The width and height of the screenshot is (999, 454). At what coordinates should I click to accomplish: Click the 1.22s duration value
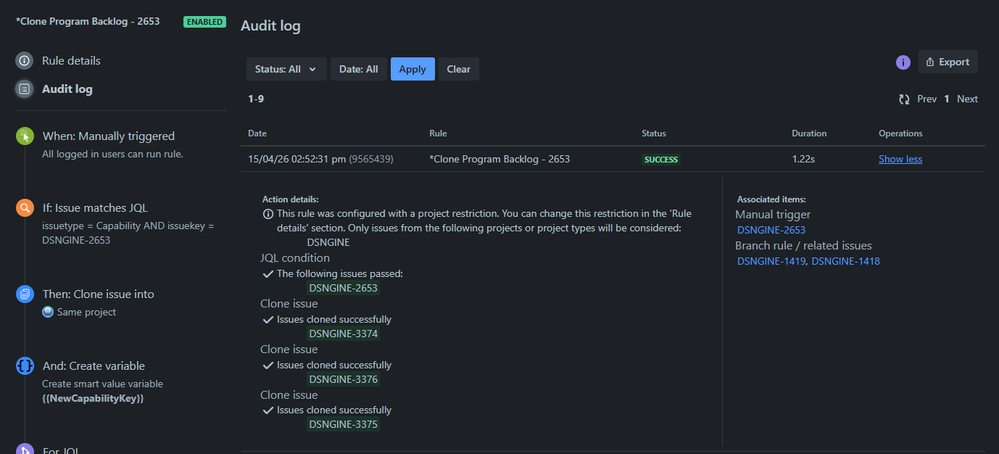803,159
